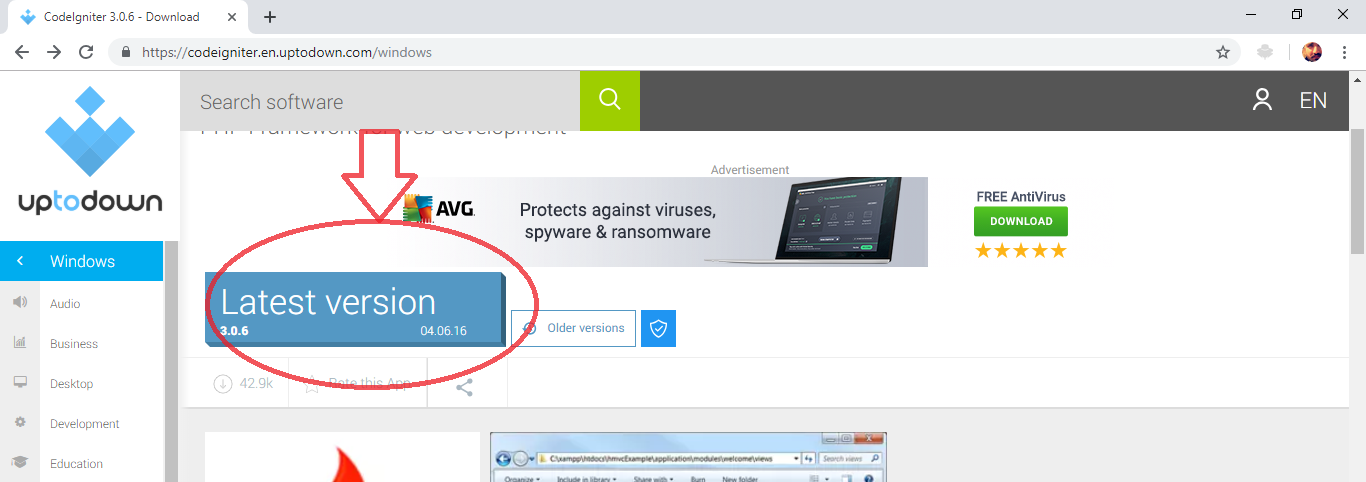The width and height of the screenshot is (1366, 482).
Task: Click the sidebar category scrollbar
Action: (171, 361)
